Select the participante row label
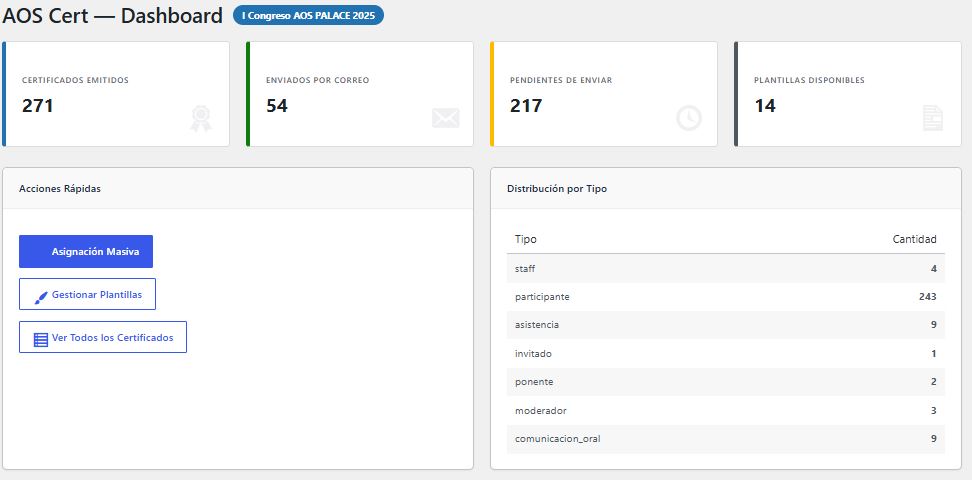972x480 pixels. [x=542, y=297]
